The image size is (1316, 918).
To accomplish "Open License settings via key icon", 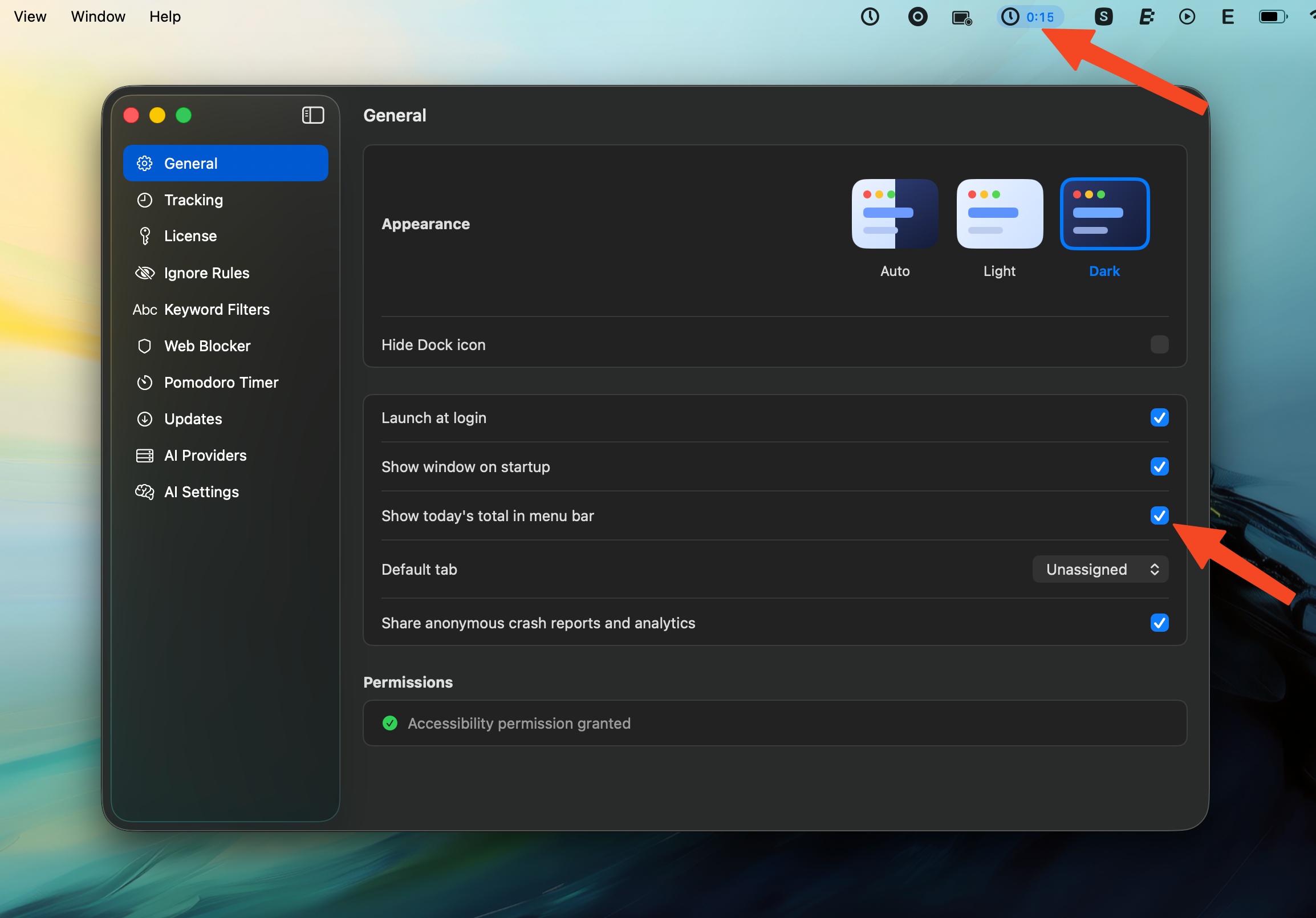I will tap(145, 236).
